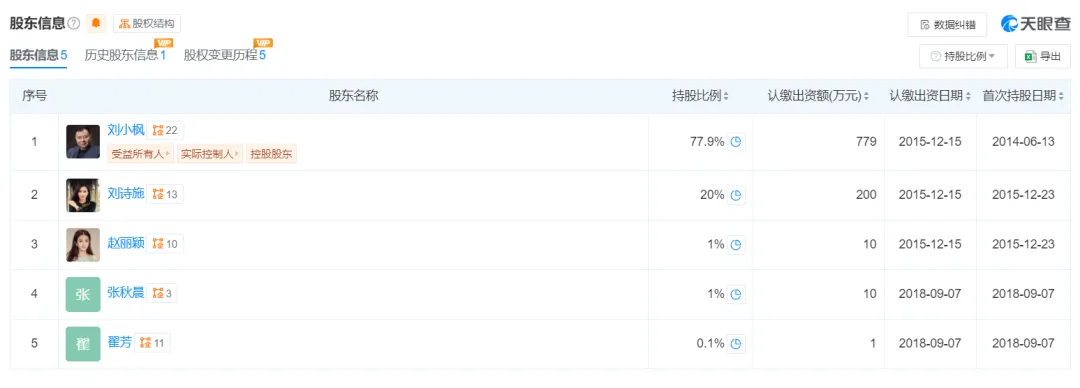This screenshot has height=388, width=1080.
Task: Sort by 持股比例 column header
Action: pyautogui.click(x=700, y=96)
